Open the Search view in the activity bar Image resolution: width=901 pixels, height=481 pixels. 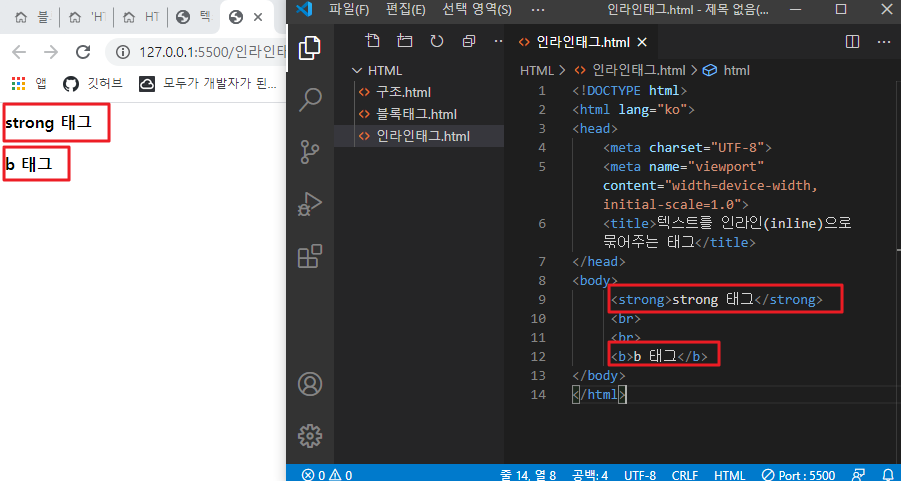click(x=310, y=99)
